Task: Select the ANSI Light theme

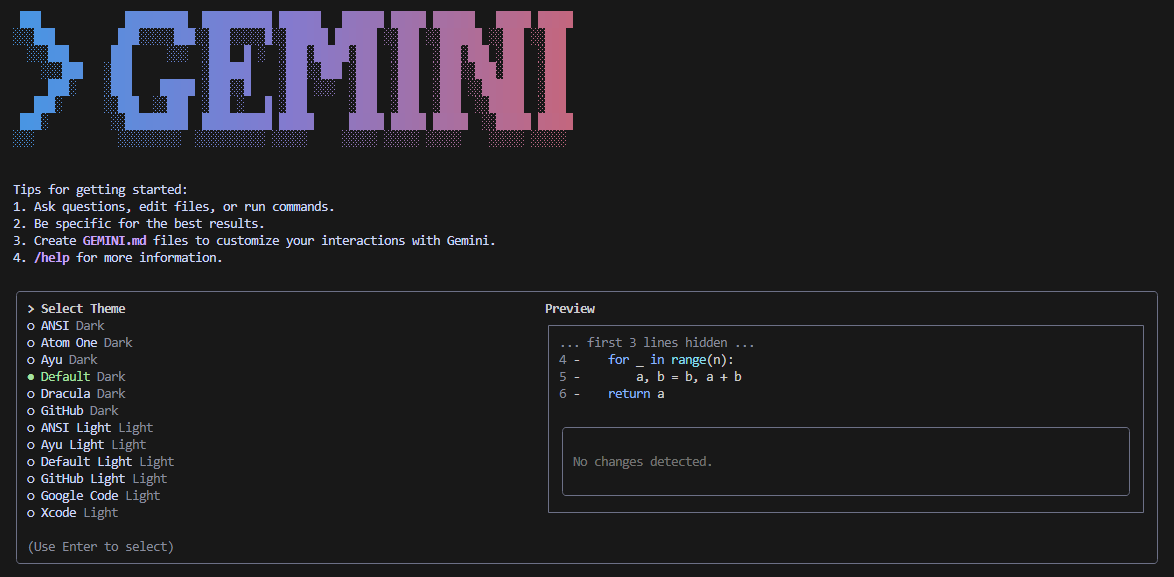Action: pyautogui.click(x=90, y=427)
